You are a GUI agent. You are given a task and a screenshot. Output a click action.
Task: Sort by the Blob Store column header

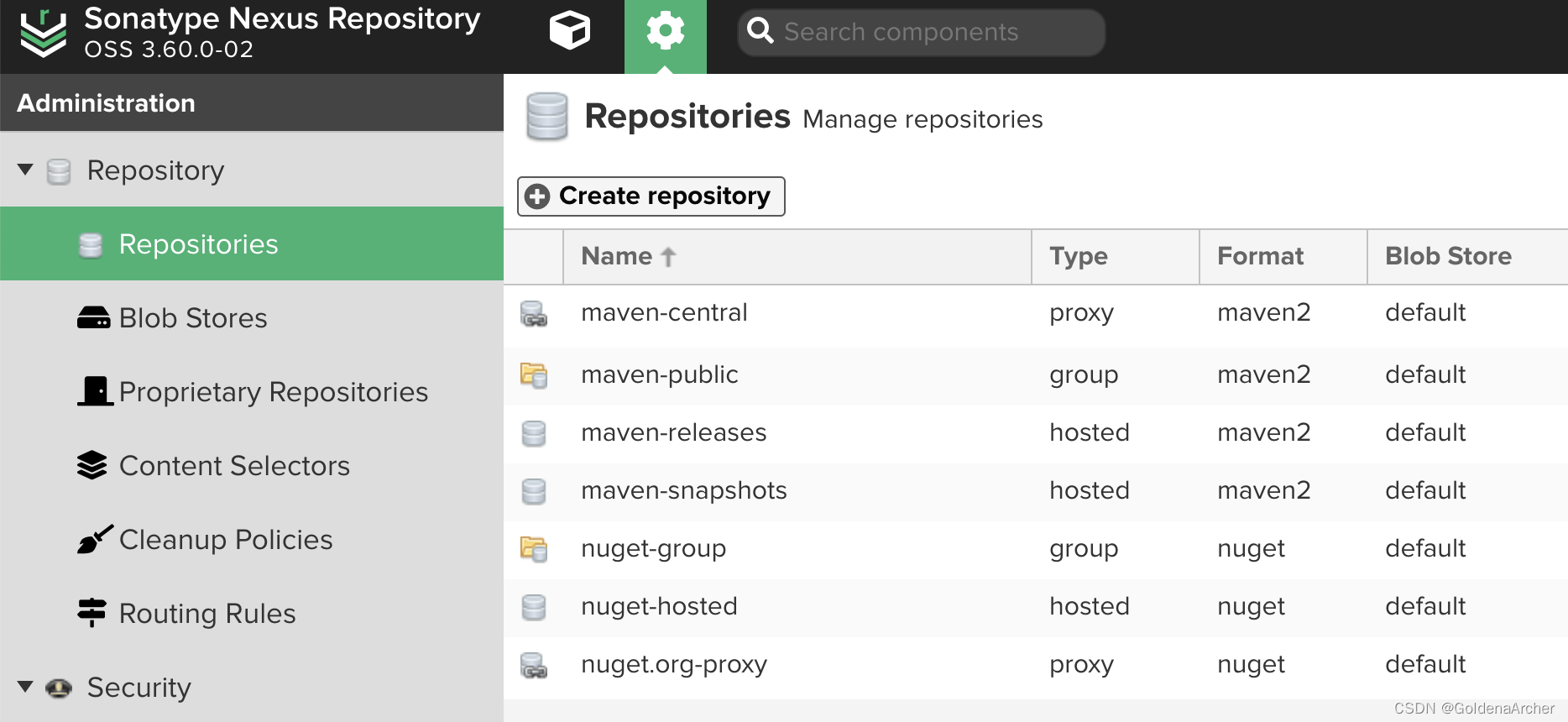(x=1467, y=256)
